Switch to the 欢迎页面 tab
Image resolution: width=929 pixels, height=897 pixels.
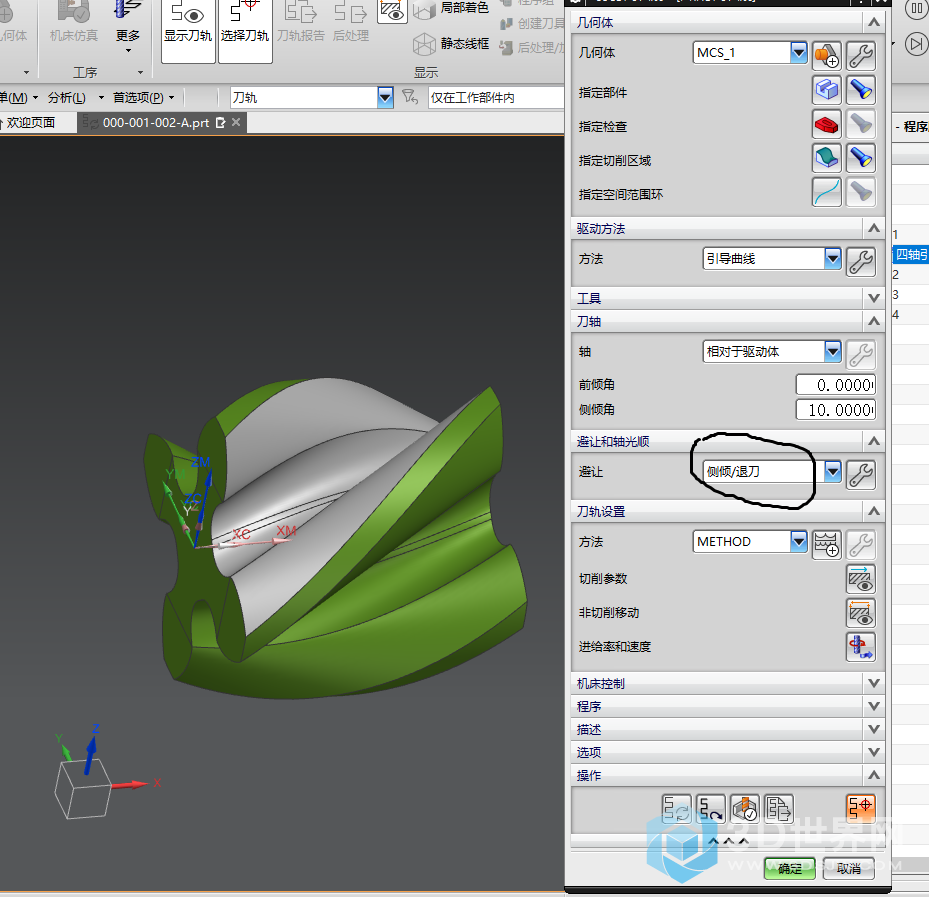coord(32,123)
